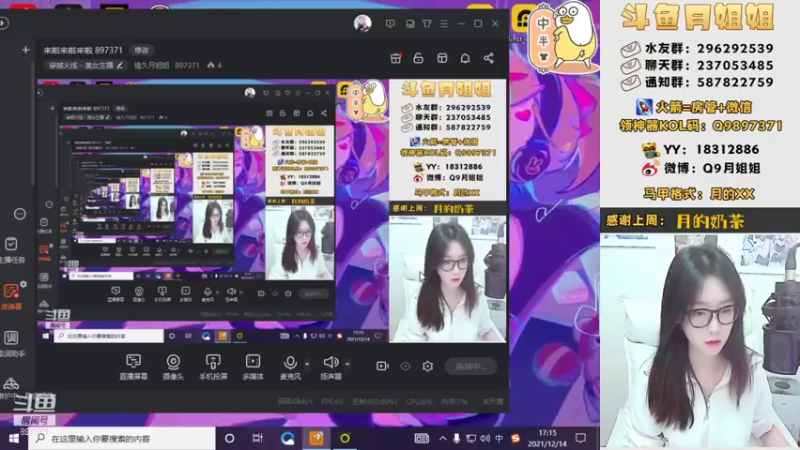Open the skin shirt icon in title bar

tap(427, 23)
